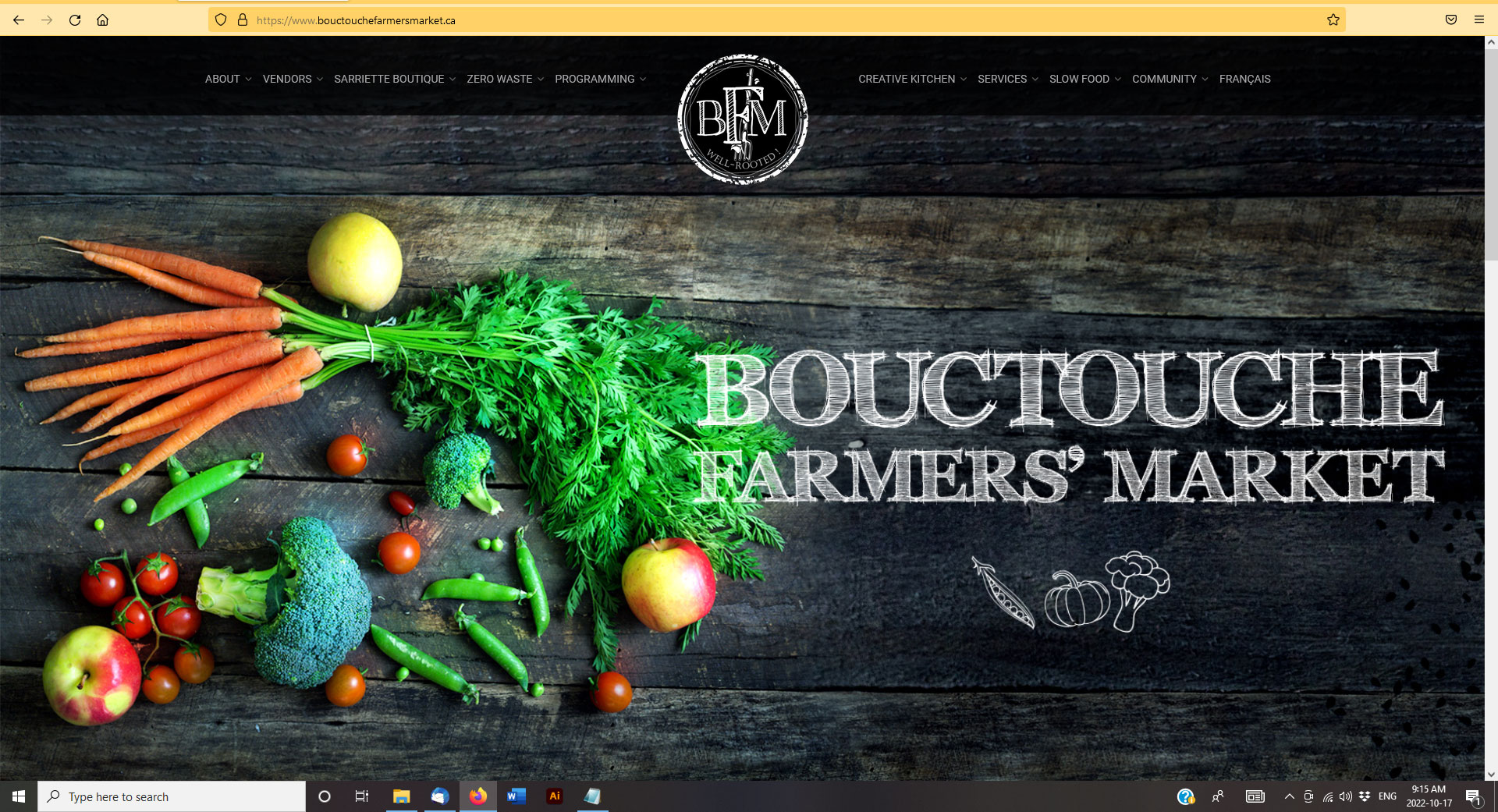Open the volume speaker control
1498x812 pixels.
(1346, 796)
